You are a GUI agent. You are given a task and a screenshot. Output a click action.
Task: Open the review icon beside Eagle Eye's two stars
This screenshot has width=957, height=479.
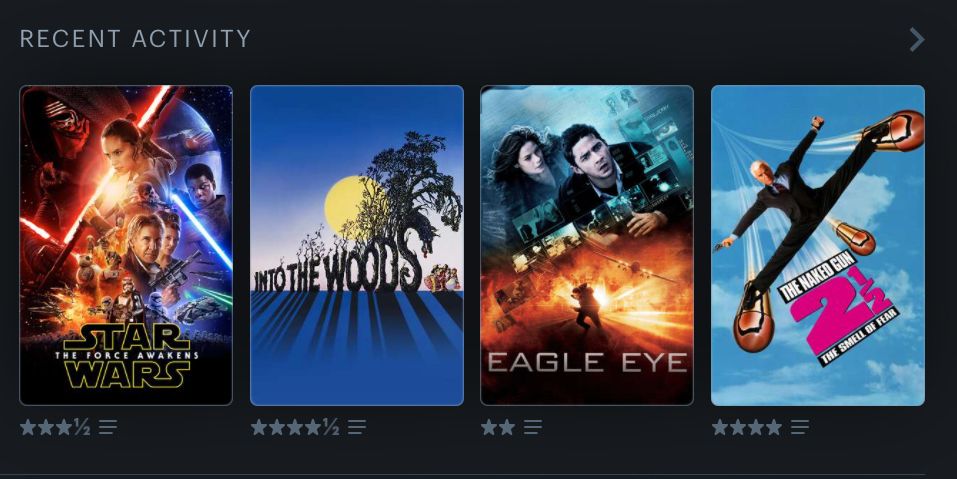pos(532,427)
